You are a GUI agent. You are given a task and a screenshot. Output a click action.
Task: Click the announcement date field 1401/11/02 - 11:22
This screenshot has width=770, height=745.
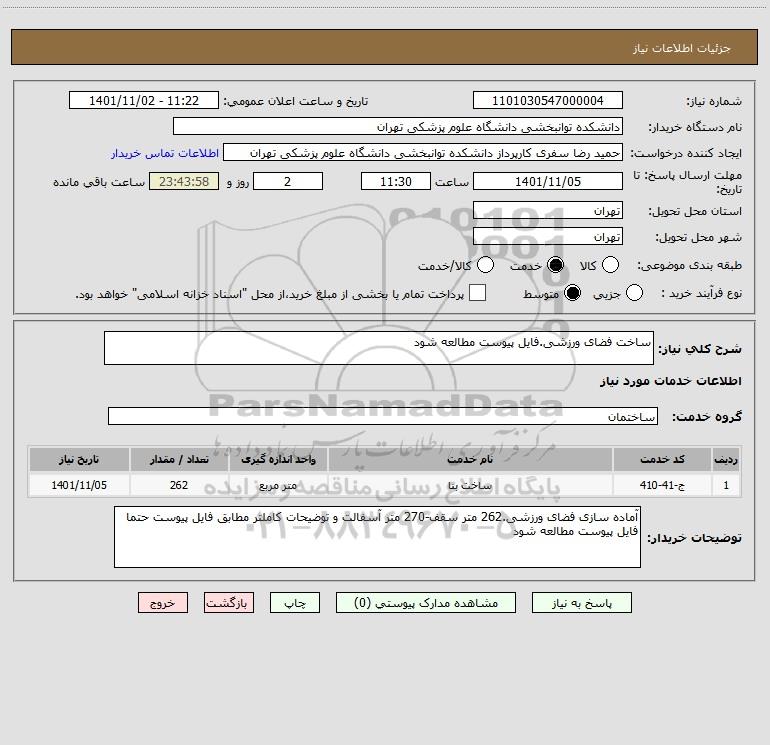point(144,101)
